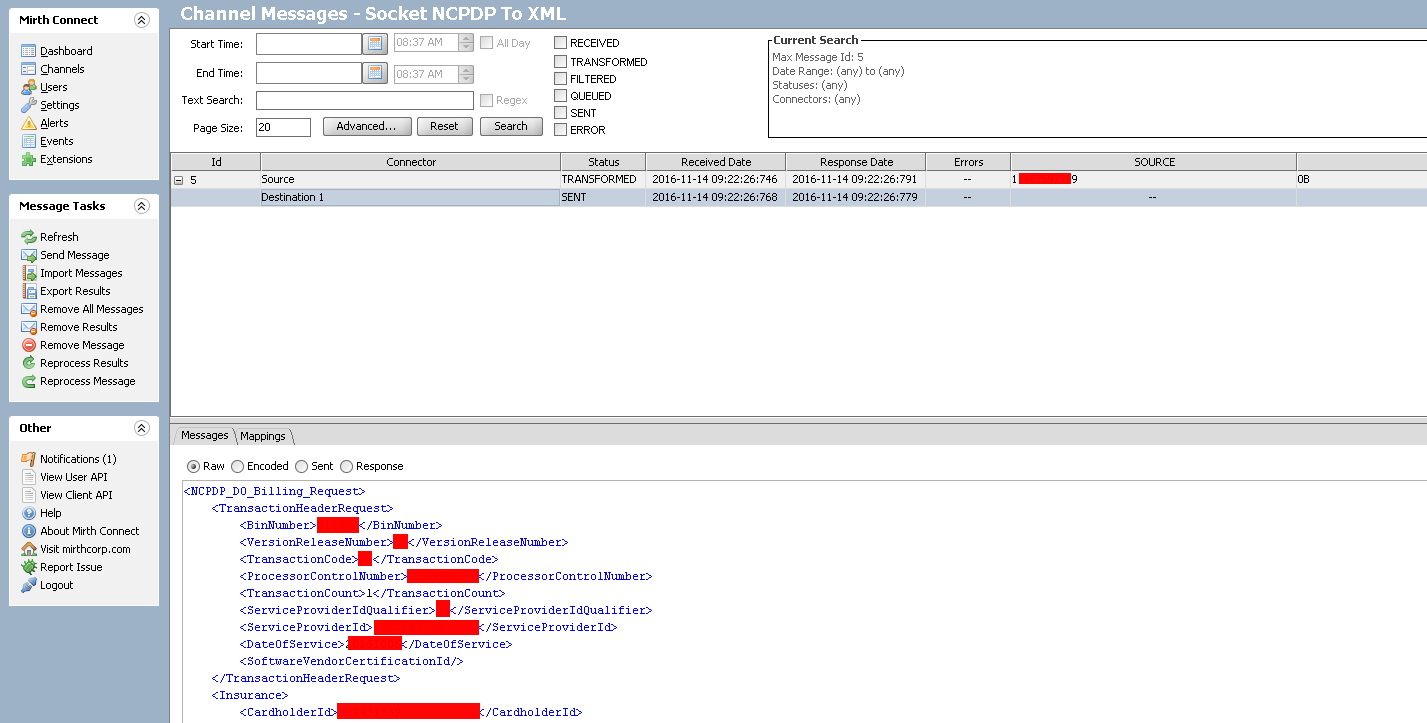Screen dimensions: 1427x723
Task: Click the Import Messages icon
Action: point(29,273)
